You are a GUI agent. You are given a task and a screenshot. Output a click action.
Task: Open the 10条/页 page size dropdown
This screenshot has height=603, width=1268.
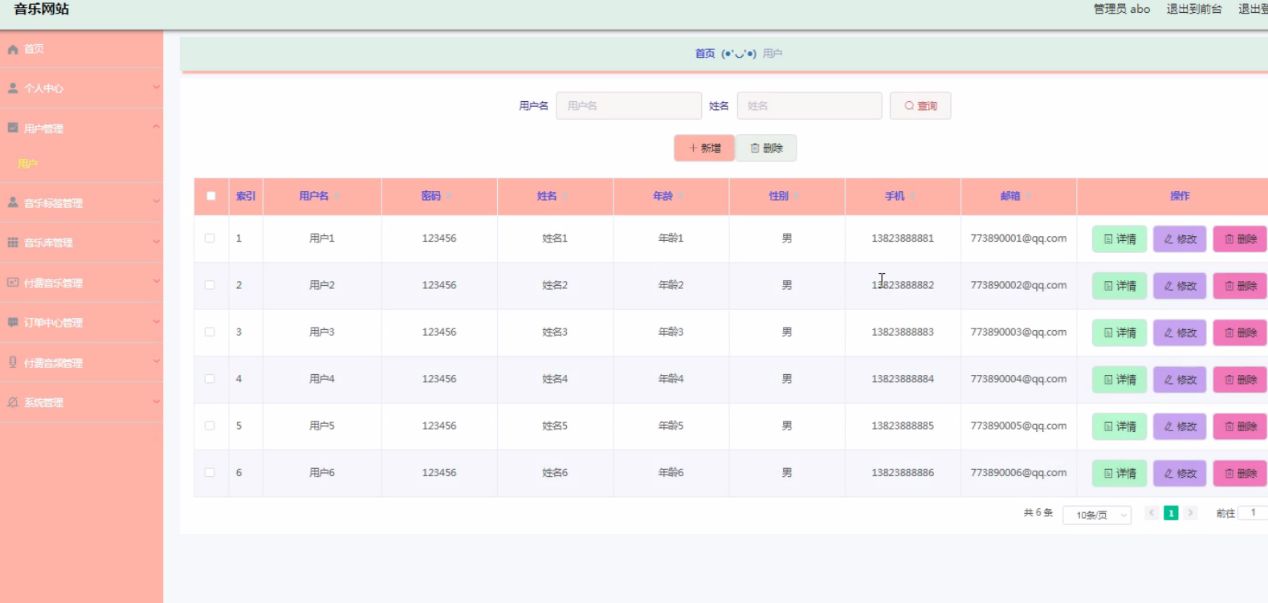click(x=1096, y=514)
